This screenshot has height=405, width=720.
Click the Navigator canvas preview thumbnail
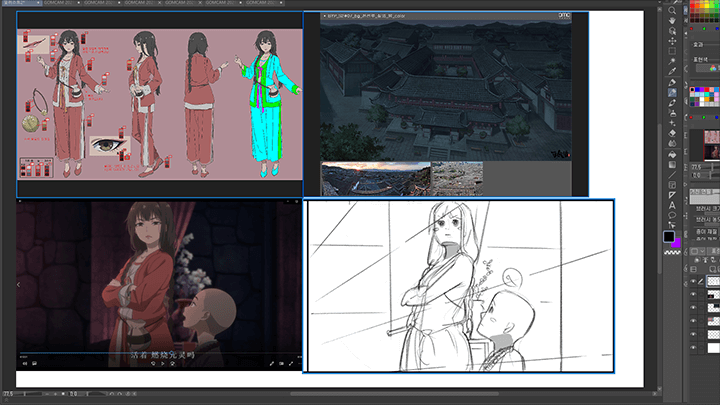[x=712, y=145]
